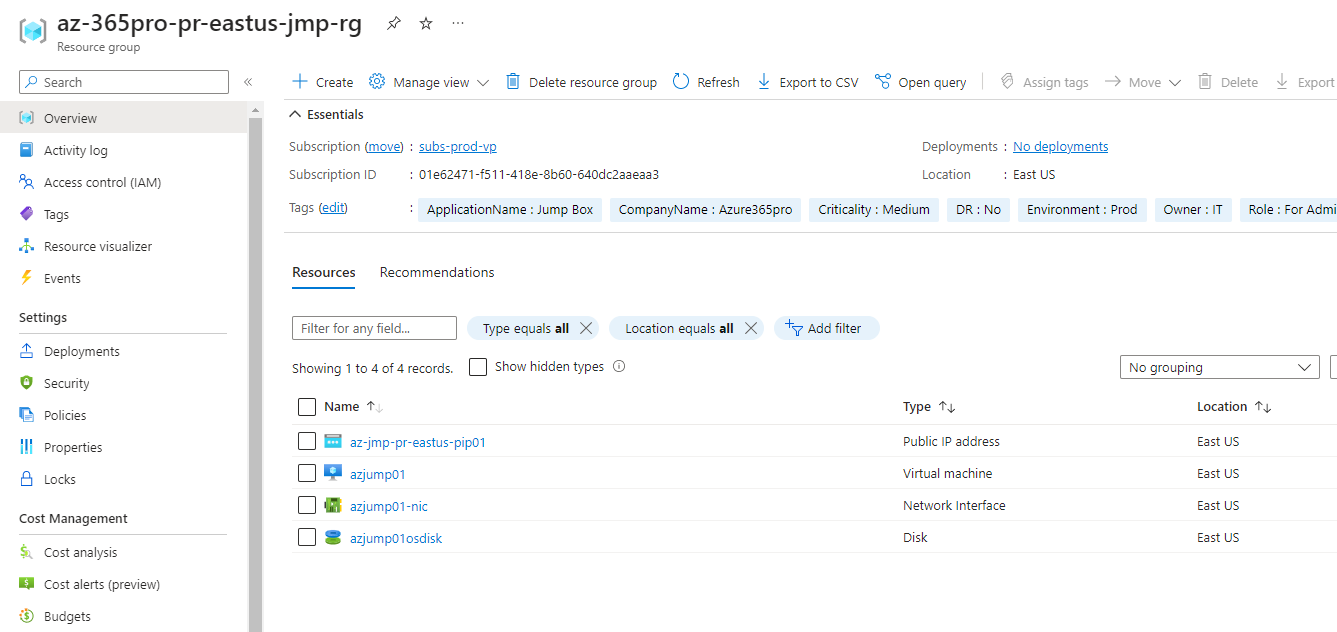
Task: Click the Locks padlock icon
Action: (27, 479)
